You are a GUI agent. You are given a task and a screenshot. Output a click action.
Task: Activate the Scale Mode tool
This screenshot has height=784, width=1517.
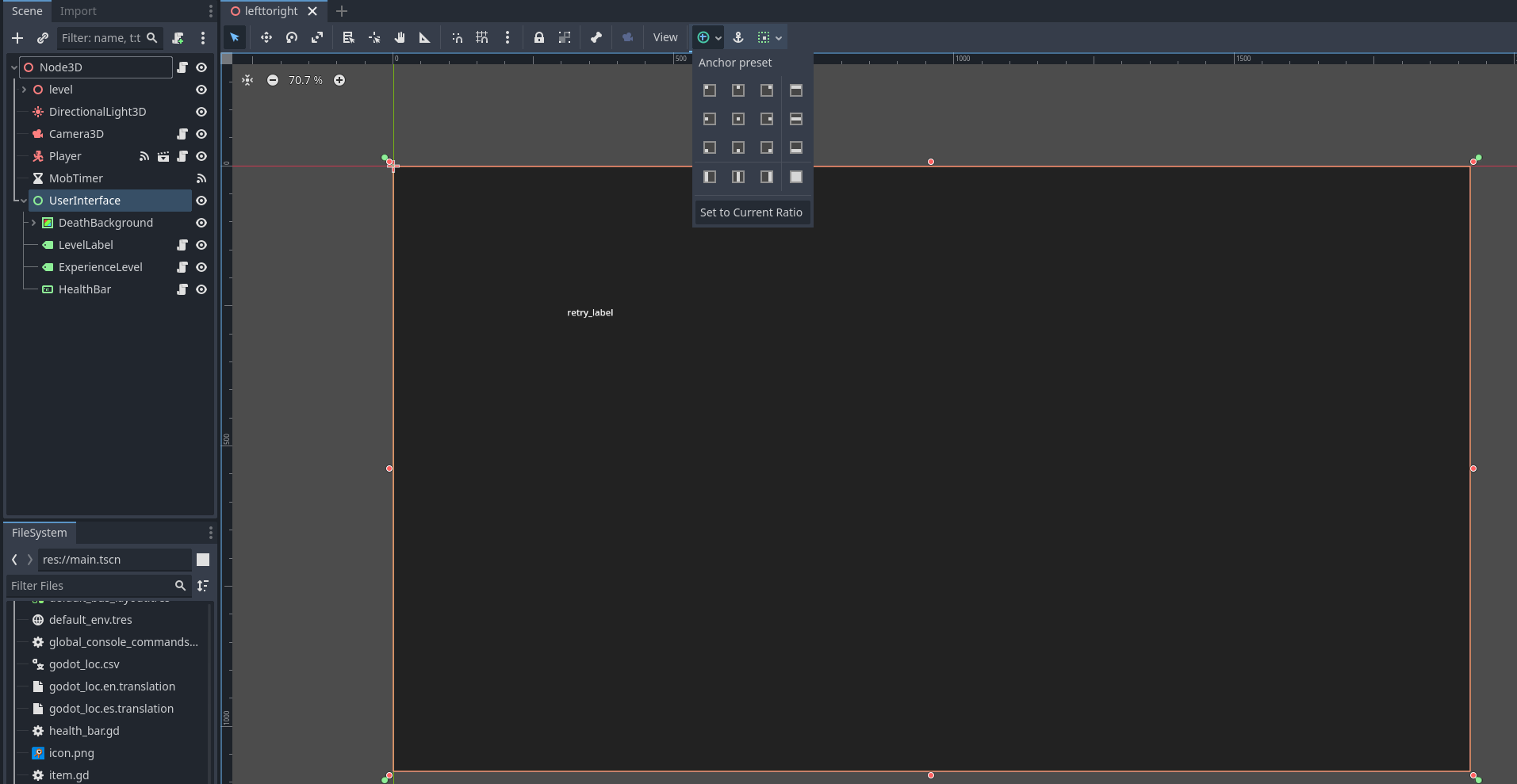tap(317, 37)
